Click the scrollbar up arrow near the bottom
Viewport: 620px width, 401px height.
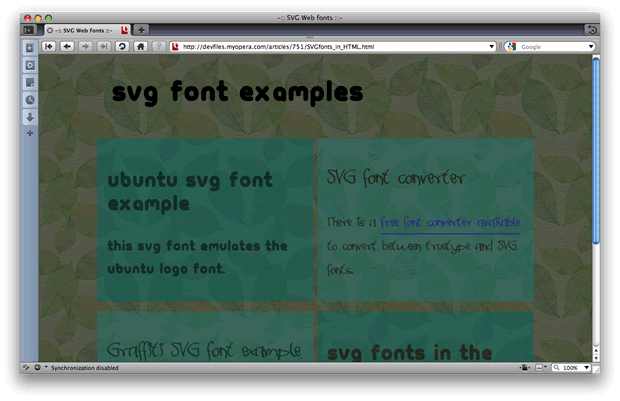pos(596,350)
